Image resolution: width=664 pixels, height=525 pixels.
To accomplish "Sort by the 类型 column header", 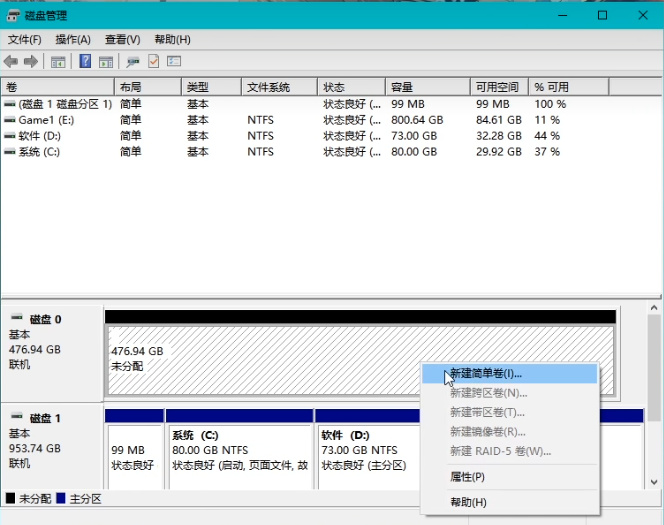I will click(x=211, y=87).
